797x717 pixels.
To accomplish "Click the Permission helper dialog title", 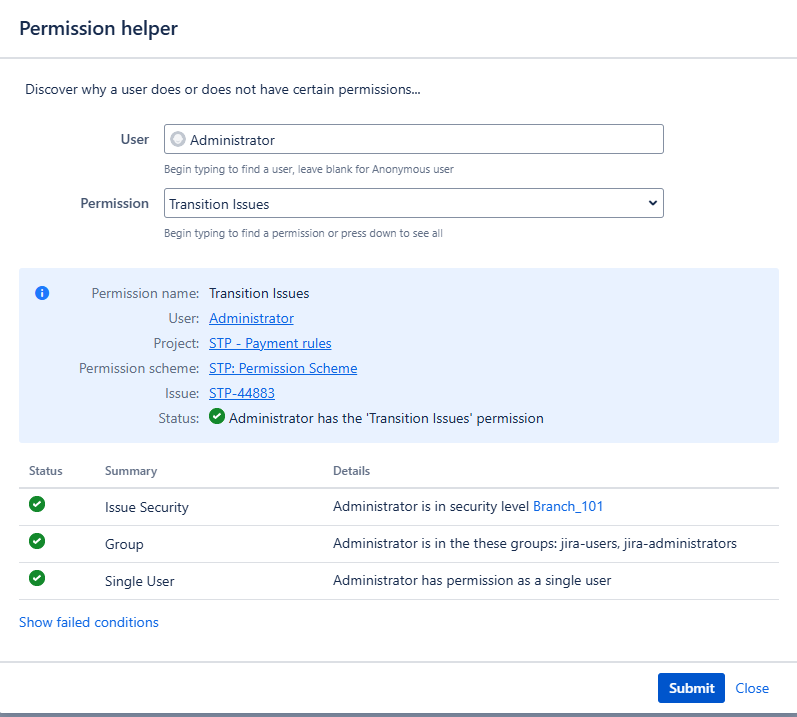I will click(99, 28).
